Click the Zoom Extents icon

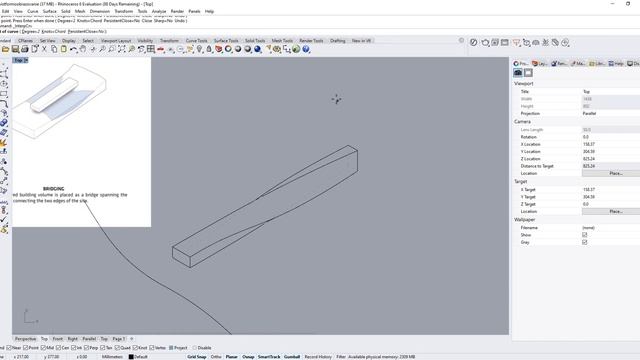tap(122, 49)
